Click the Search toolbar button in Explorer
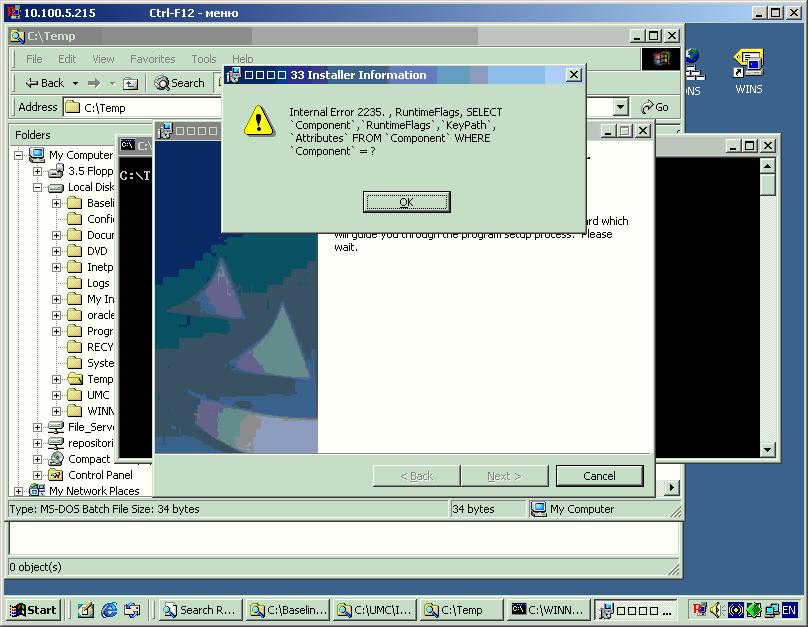The height and width of the screenshot is (627, 808). 180,83
